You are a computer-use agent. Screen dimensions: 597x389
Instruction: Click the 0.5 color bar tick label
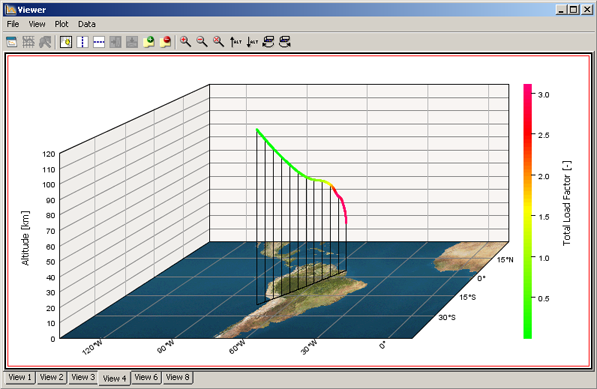tap(543, 298)
